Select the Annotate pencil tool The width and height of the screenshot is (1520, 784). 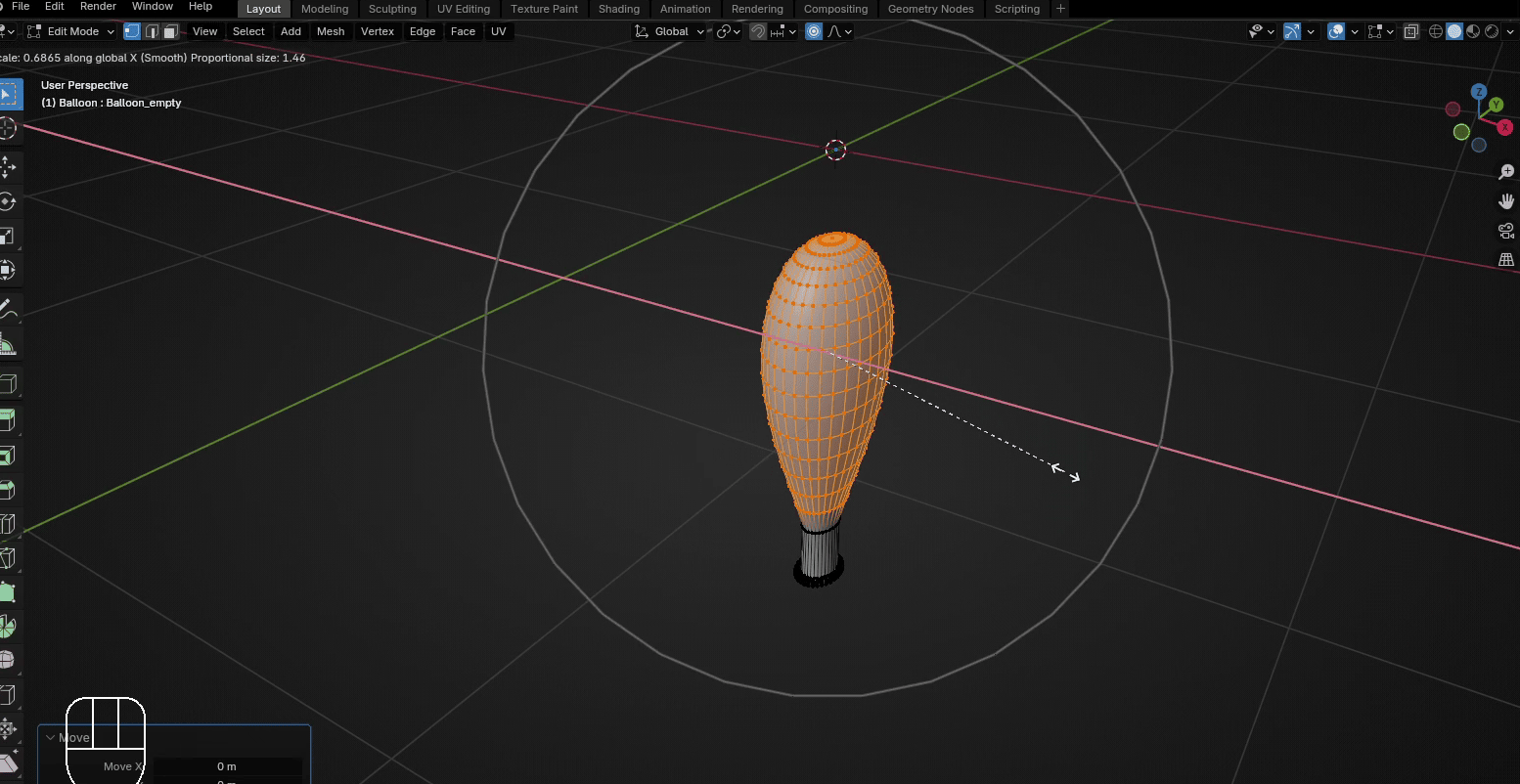[8, 308]
